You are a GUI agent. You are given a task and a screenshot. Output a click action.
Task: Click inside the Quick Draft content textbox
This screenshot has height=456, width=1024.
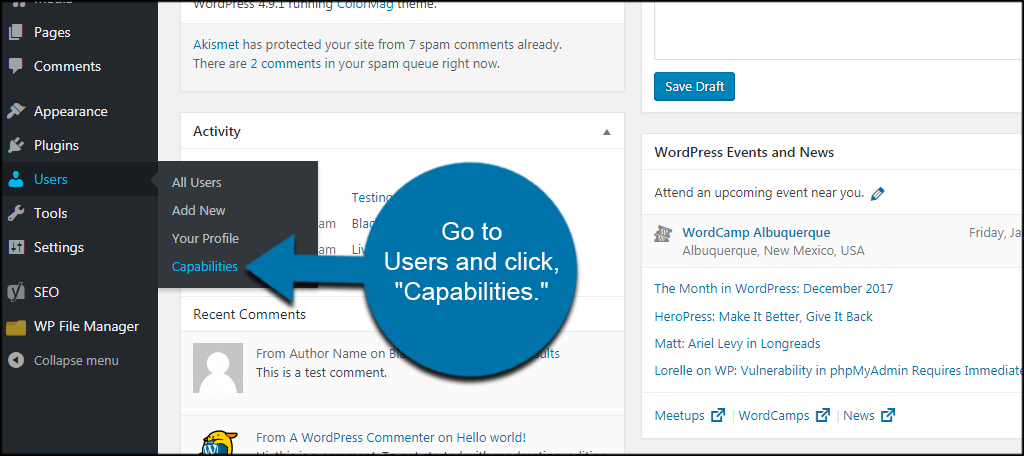(x=839, y=29)
